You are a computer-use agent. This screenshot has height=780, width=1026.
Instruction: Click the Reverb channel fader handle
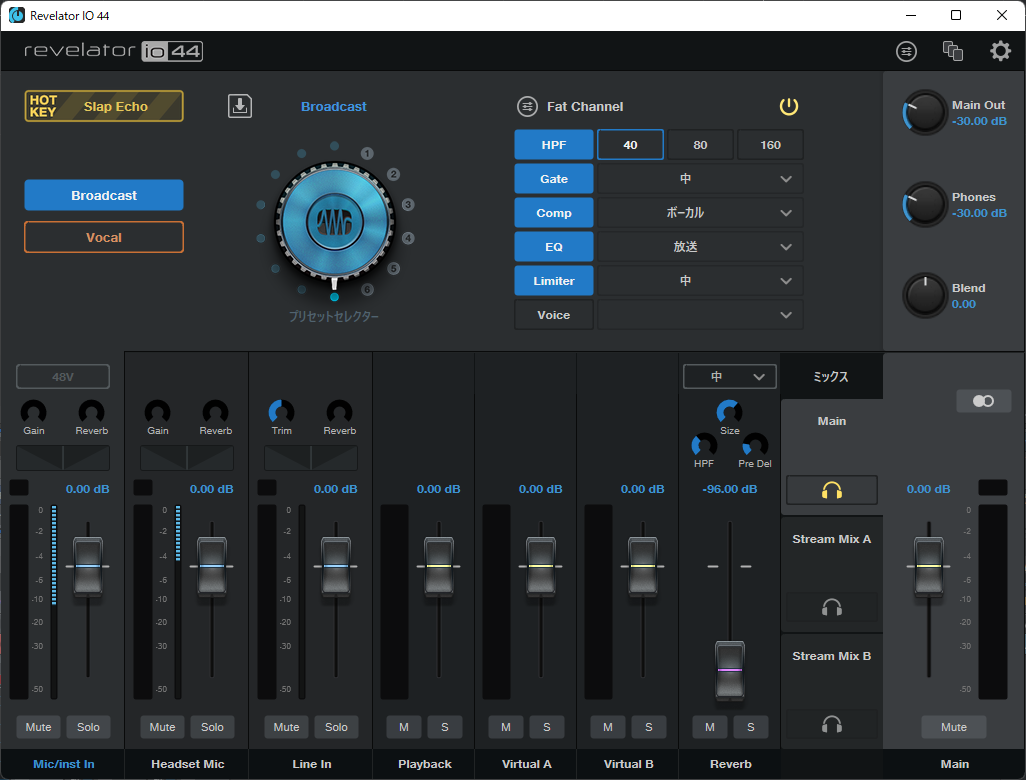[730, 670]
